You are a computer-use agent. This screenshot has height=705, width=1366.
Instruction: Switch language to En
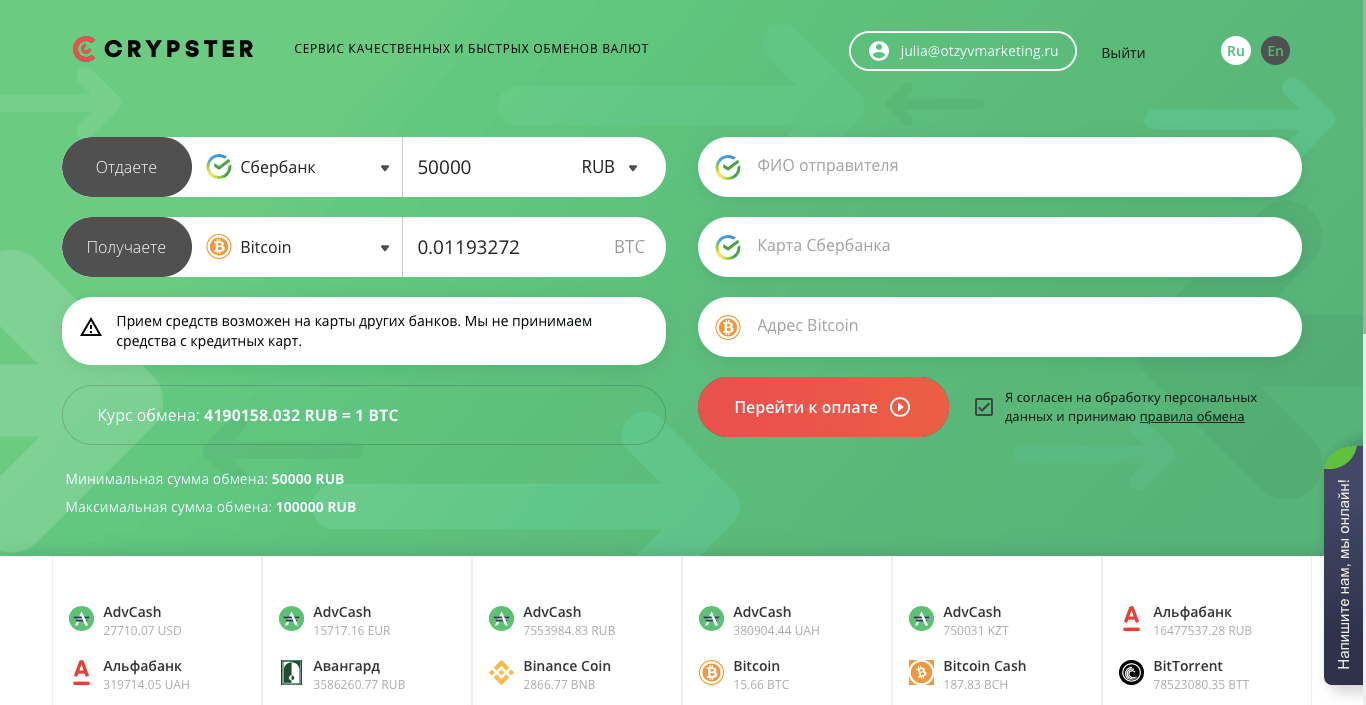point(1275,51)
